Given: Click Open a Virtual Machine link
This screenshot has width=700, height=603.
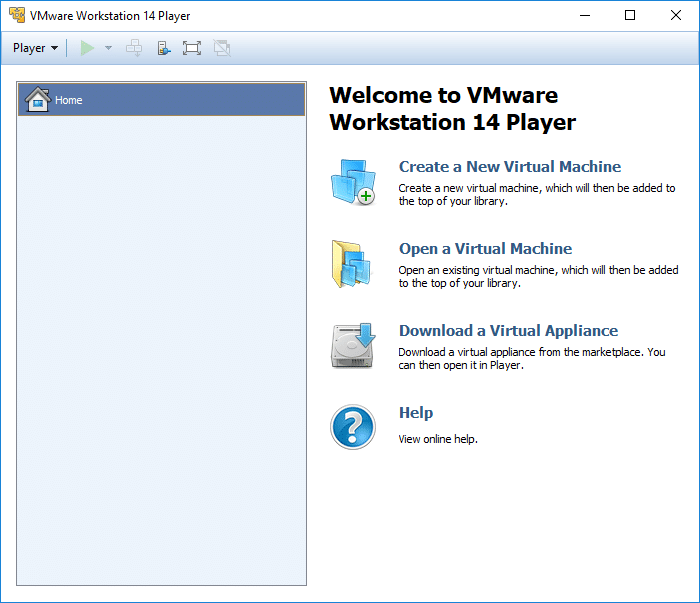Looking at the screenshot, I should tap(485, 249).
